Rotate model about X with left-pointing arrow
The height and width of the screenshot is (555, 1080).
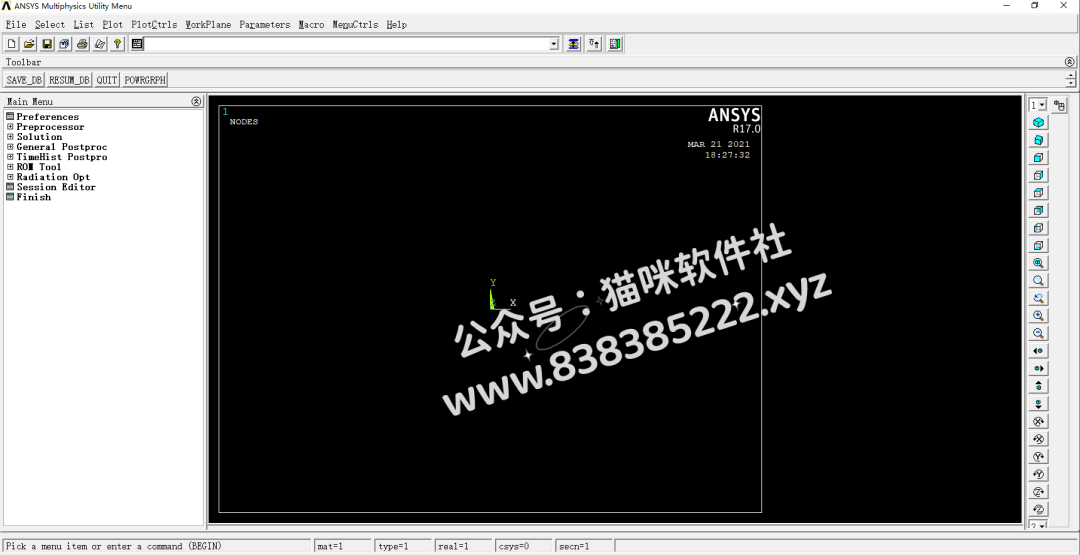[1039, 439]
